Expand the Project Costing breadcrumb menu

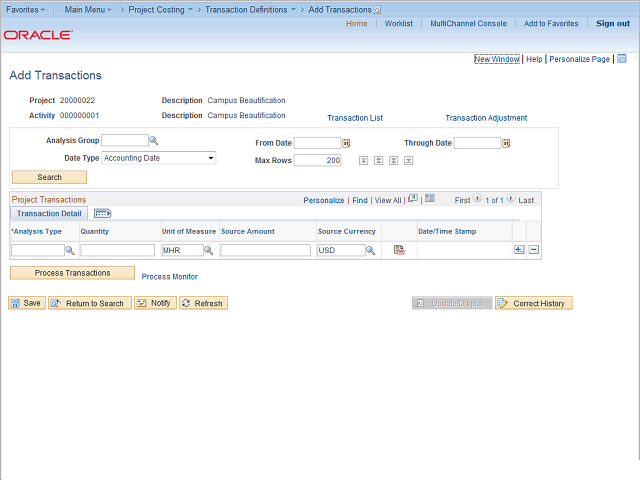coord(160,9)
